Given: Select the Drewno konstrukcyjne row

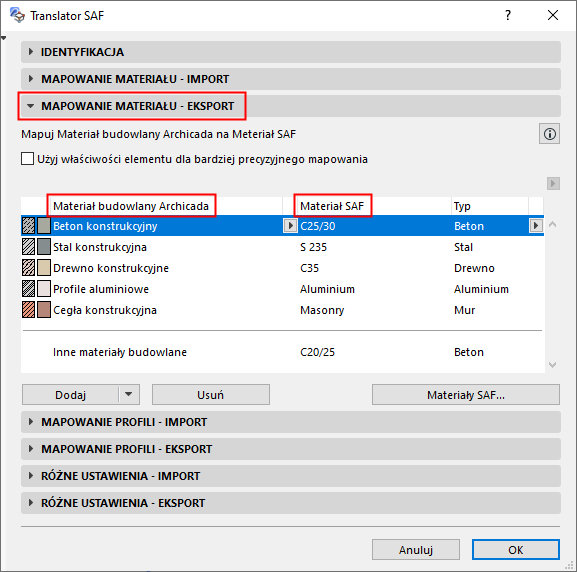Looking at the screenshot, I should [282, 268].
